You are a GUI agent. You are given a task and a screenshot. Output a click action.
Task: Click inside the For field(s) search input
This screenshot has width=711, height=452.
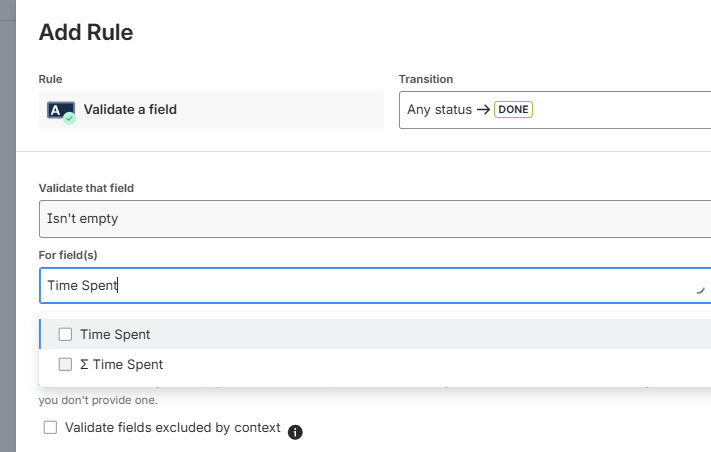pos(300,285)
